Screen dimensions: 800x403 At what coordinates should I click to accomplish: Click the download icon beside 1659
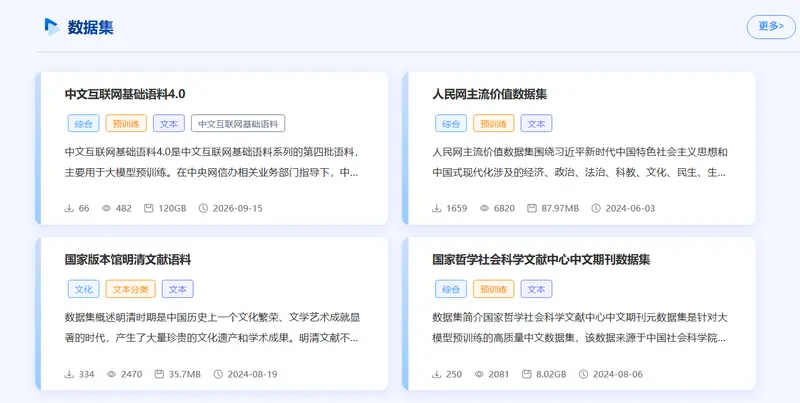click(437, 208)
